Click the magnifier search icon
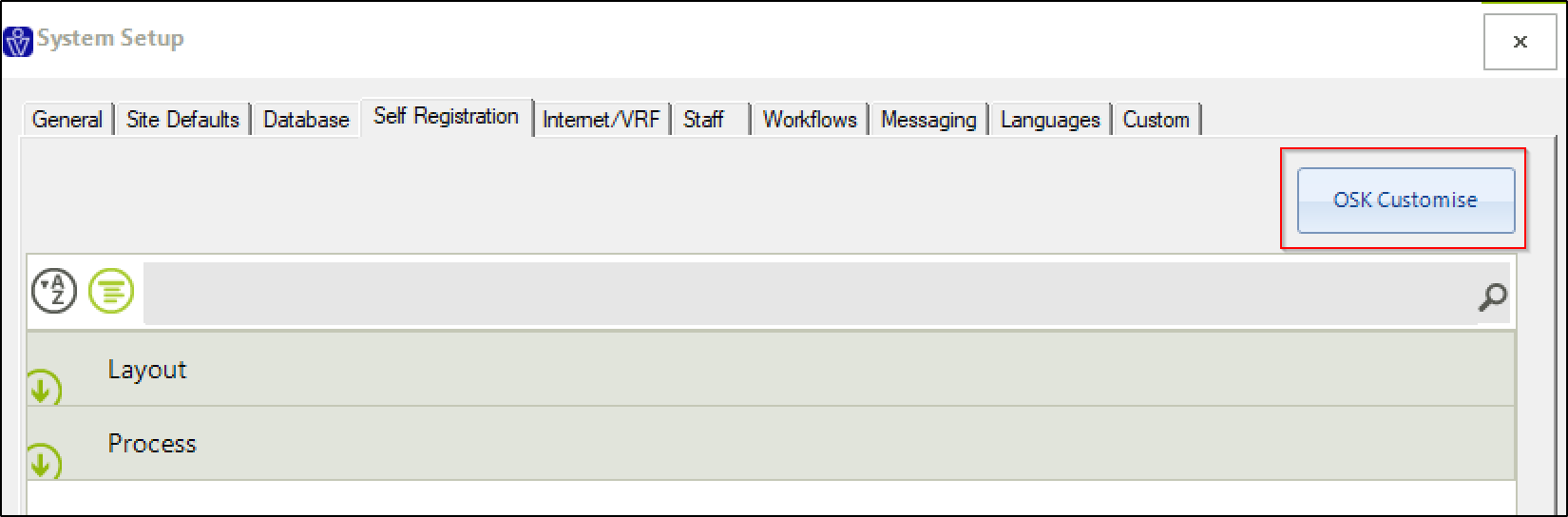The height and width of the screenshot is (517, 1568). (1492, 297)
